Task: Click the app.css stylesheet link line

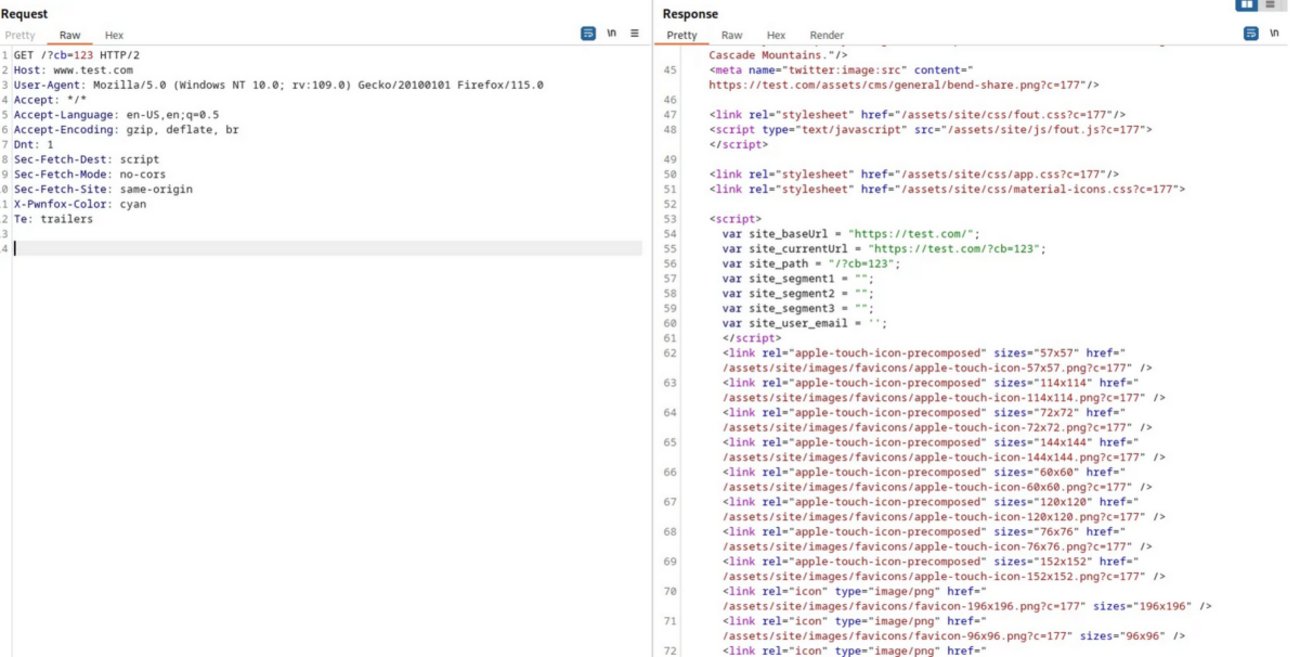Action: [x=914, y=174]
